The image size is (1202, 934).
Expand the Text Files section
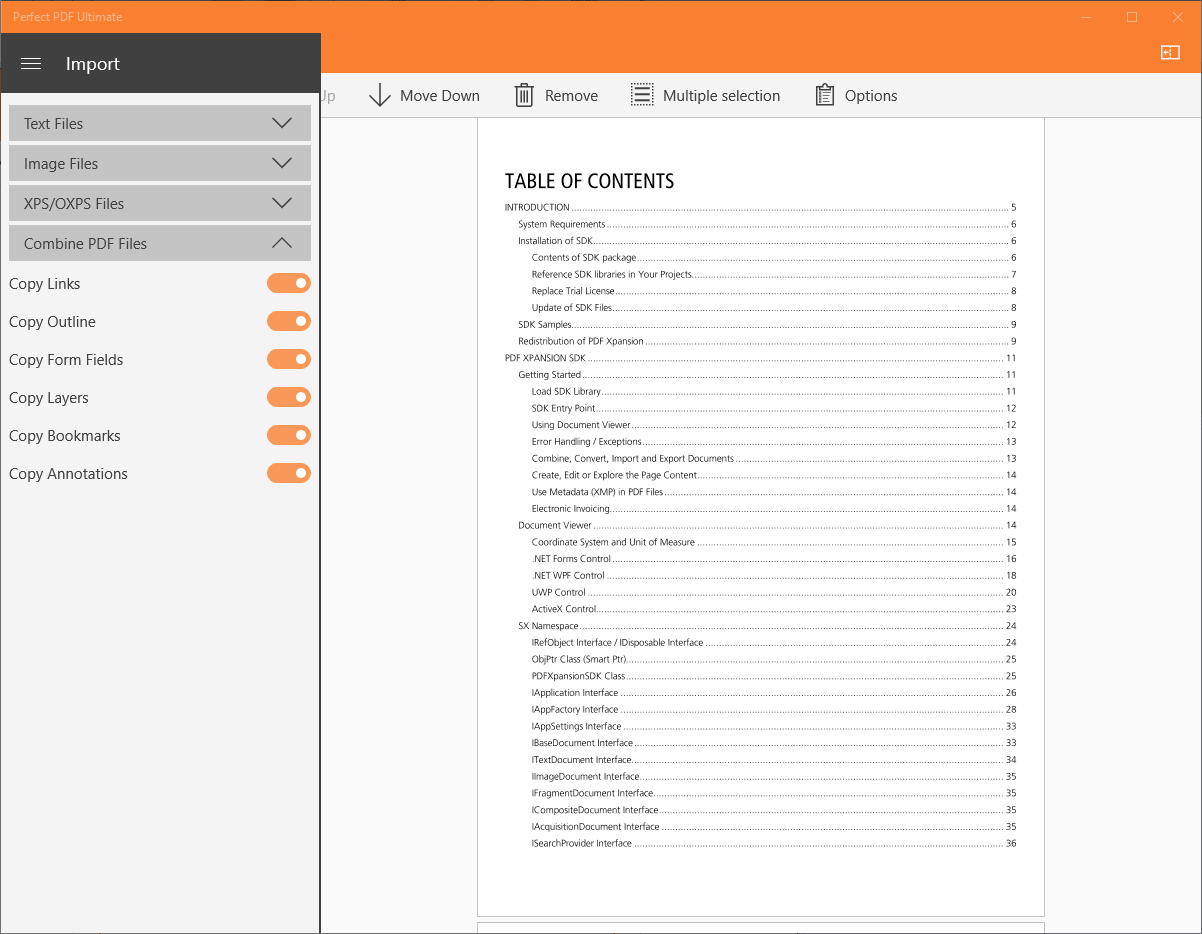pyautogui.click(x=159, y=122)
